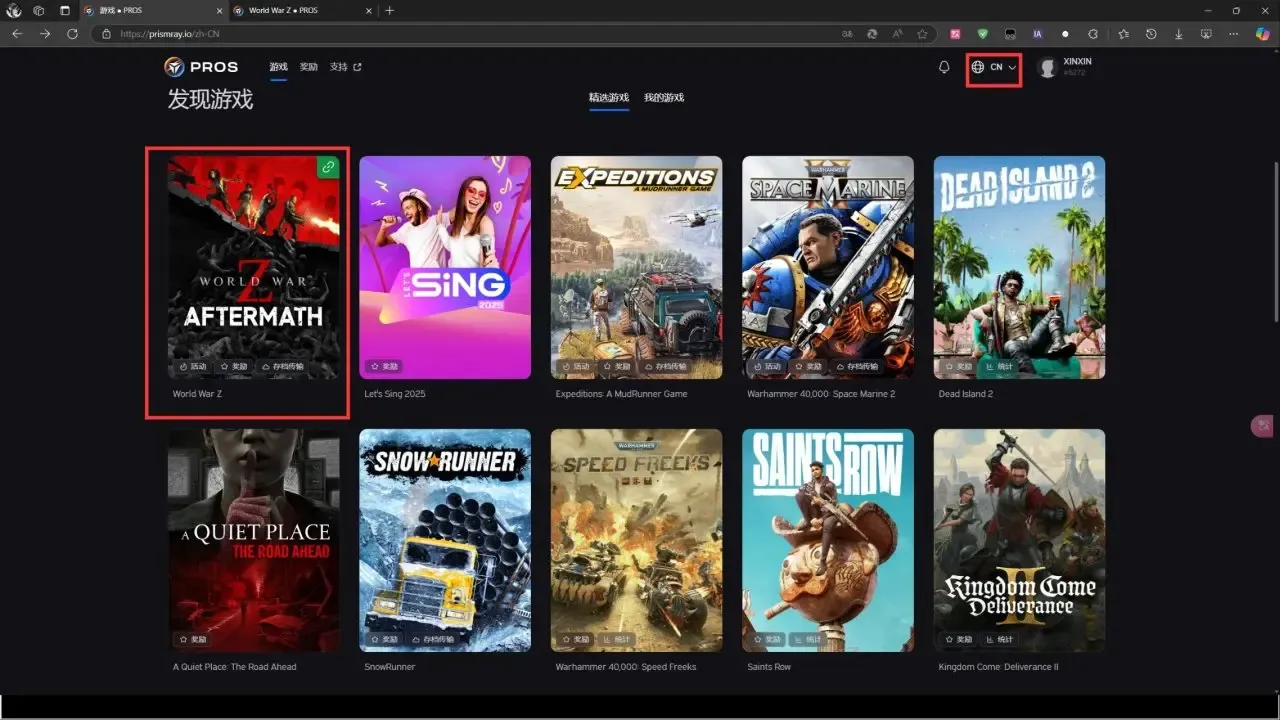Click the 统计 tag on Dead Island 2

click(1000, 367)
